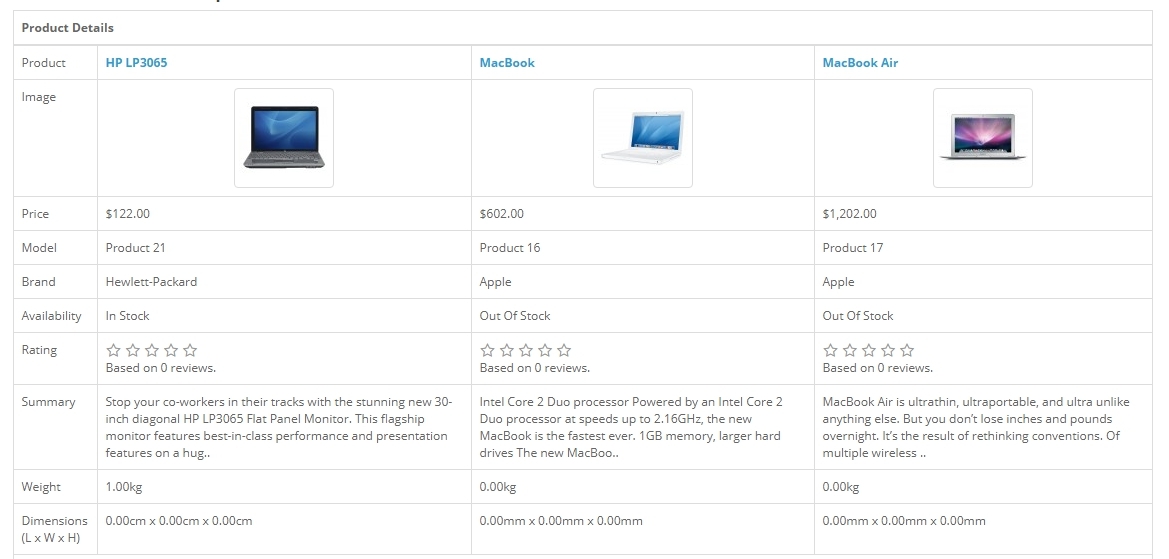Click the Apple brand in MacBook column

coord(496,282)
